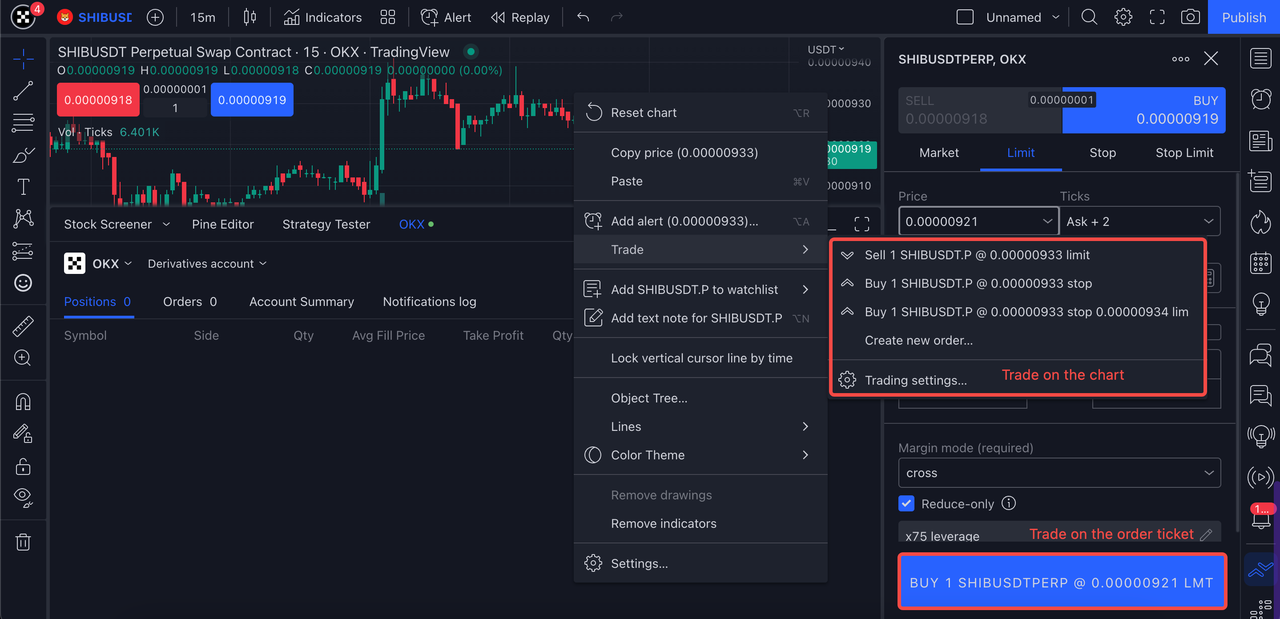Open the 'Ask + 2' ticks dropdown
Viewport: 1280px width, 619px height.
pyautogui.click(x=1141, y=220)
